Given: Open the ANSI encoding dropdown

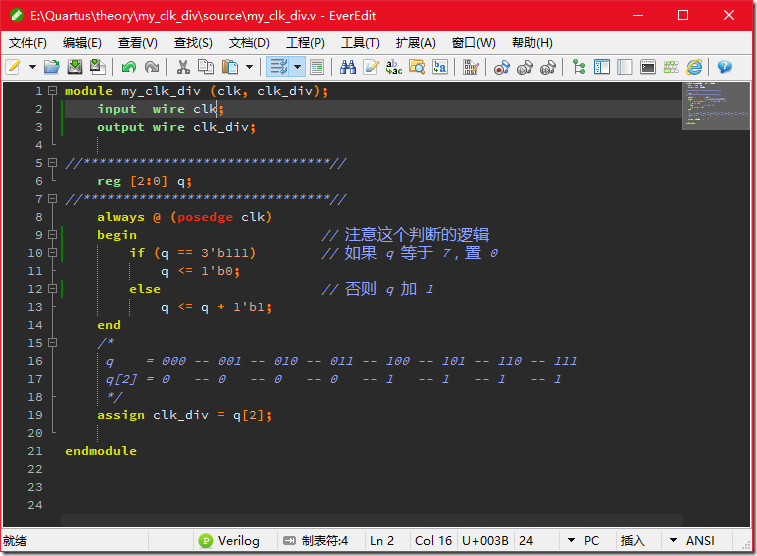Looking at the screenshot, I should click(x=691, y=541).
